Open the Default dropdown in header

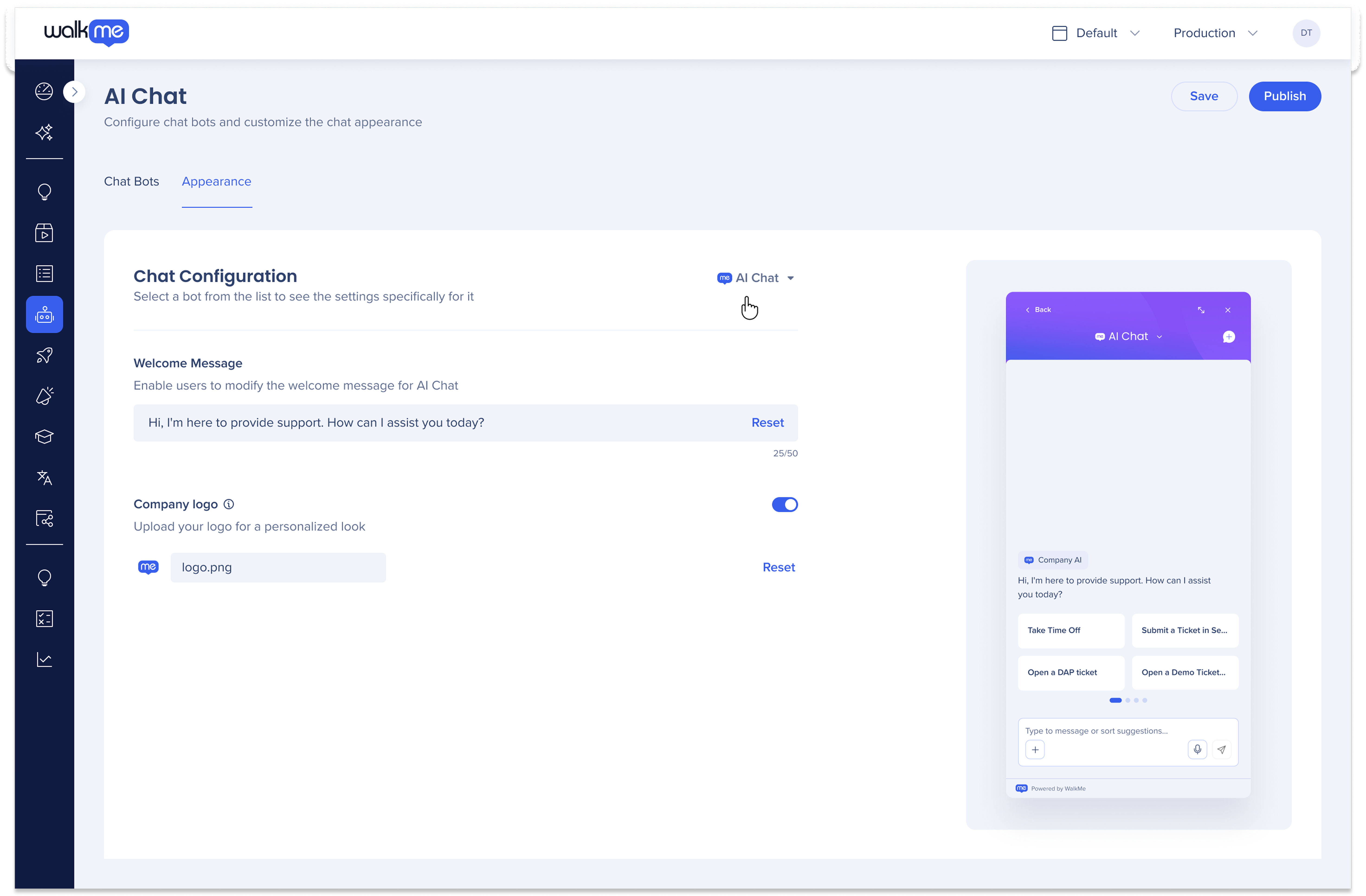click(x=1096, y=33)
